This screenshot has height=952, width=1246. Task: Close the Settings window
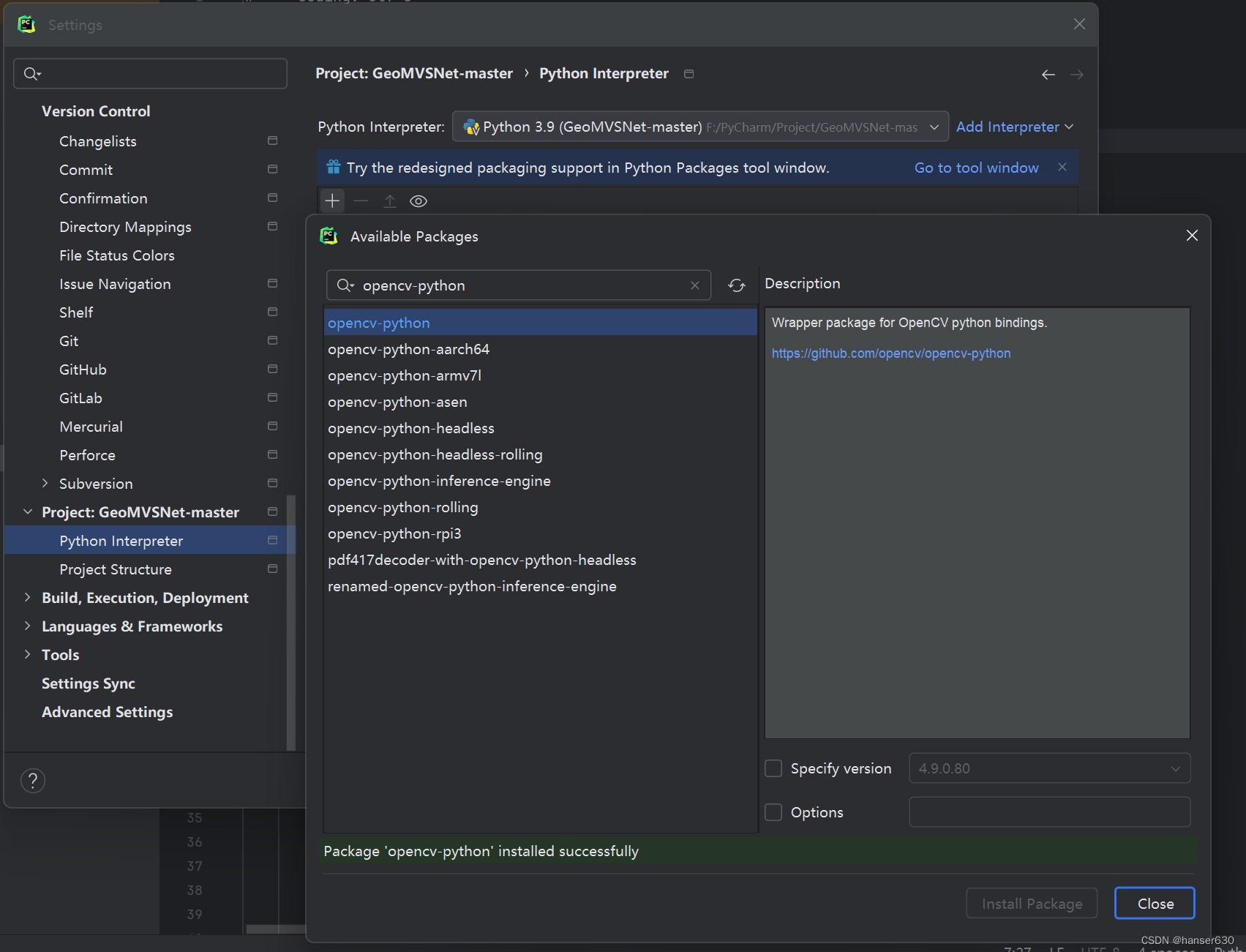[1079, 24]
